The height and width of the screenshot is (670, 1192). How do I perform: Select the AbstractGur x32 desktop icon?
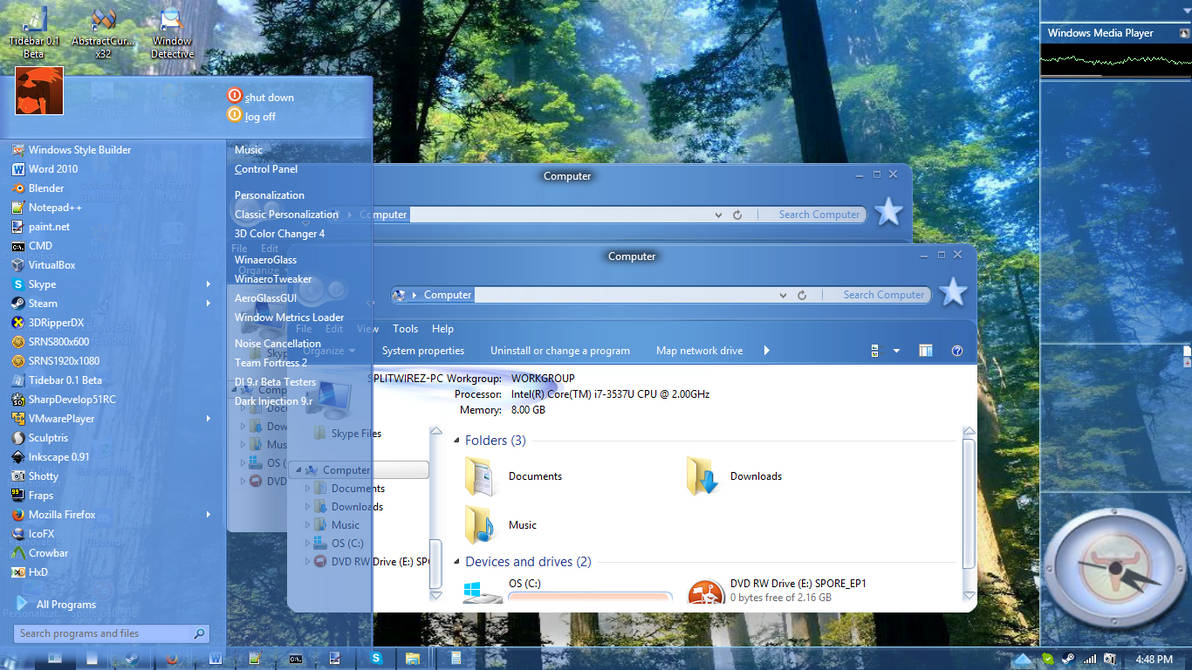point(103,32)
